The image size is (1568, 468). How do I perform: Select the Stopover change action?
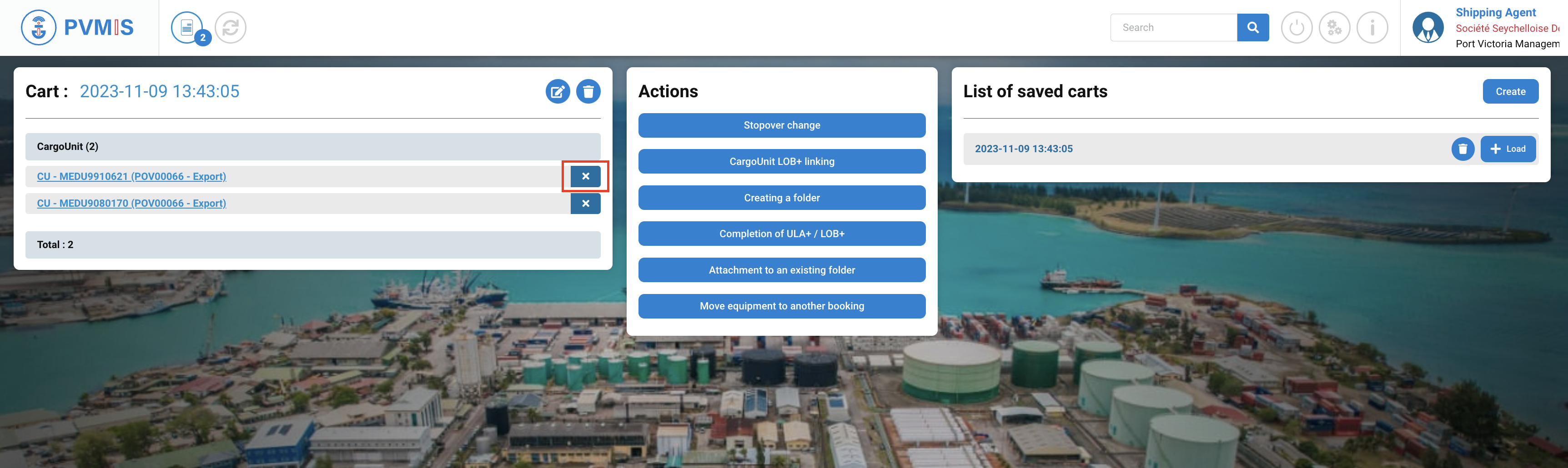point(781,125)
